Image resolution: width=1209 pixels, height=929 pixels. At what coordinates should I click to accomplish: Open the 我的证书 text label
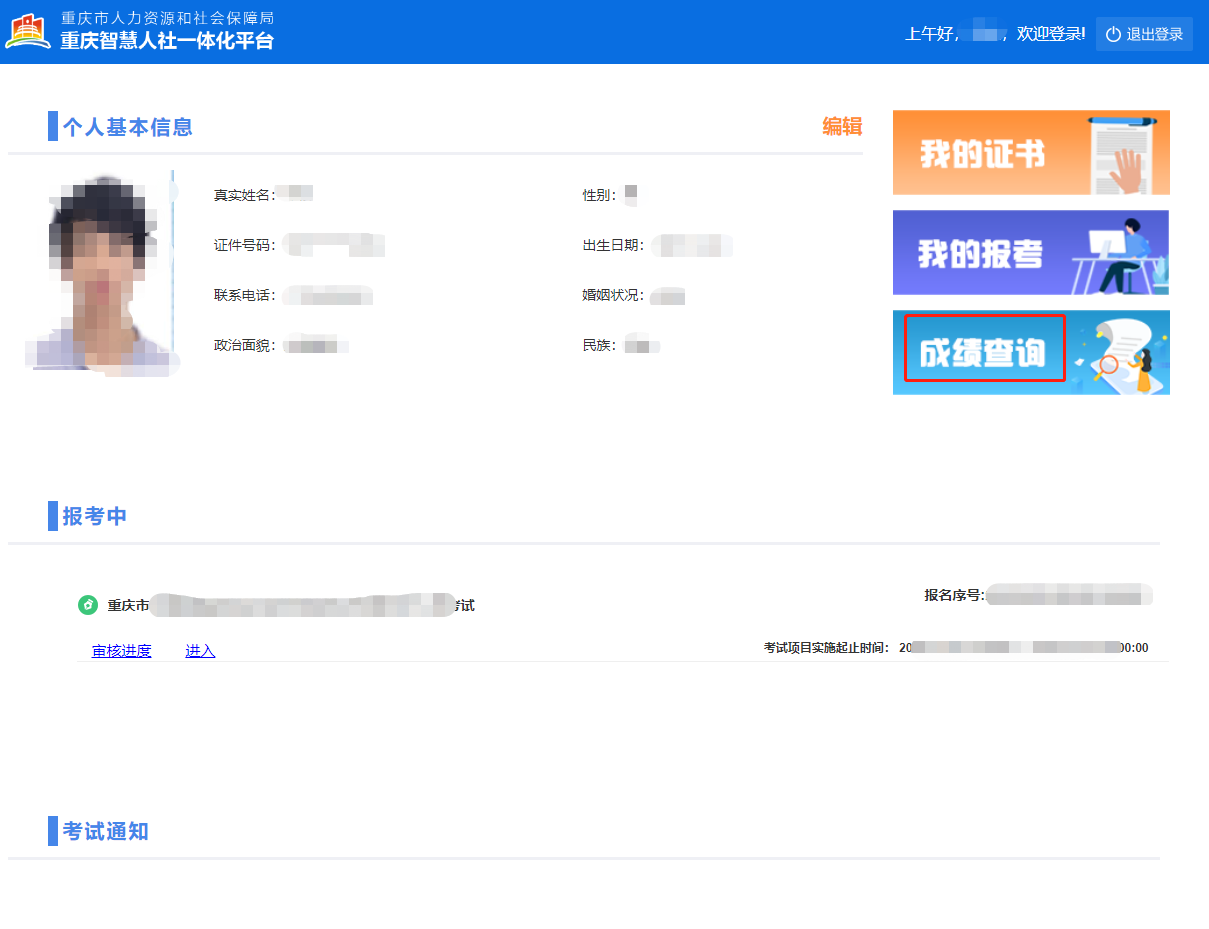coord(982,154)
